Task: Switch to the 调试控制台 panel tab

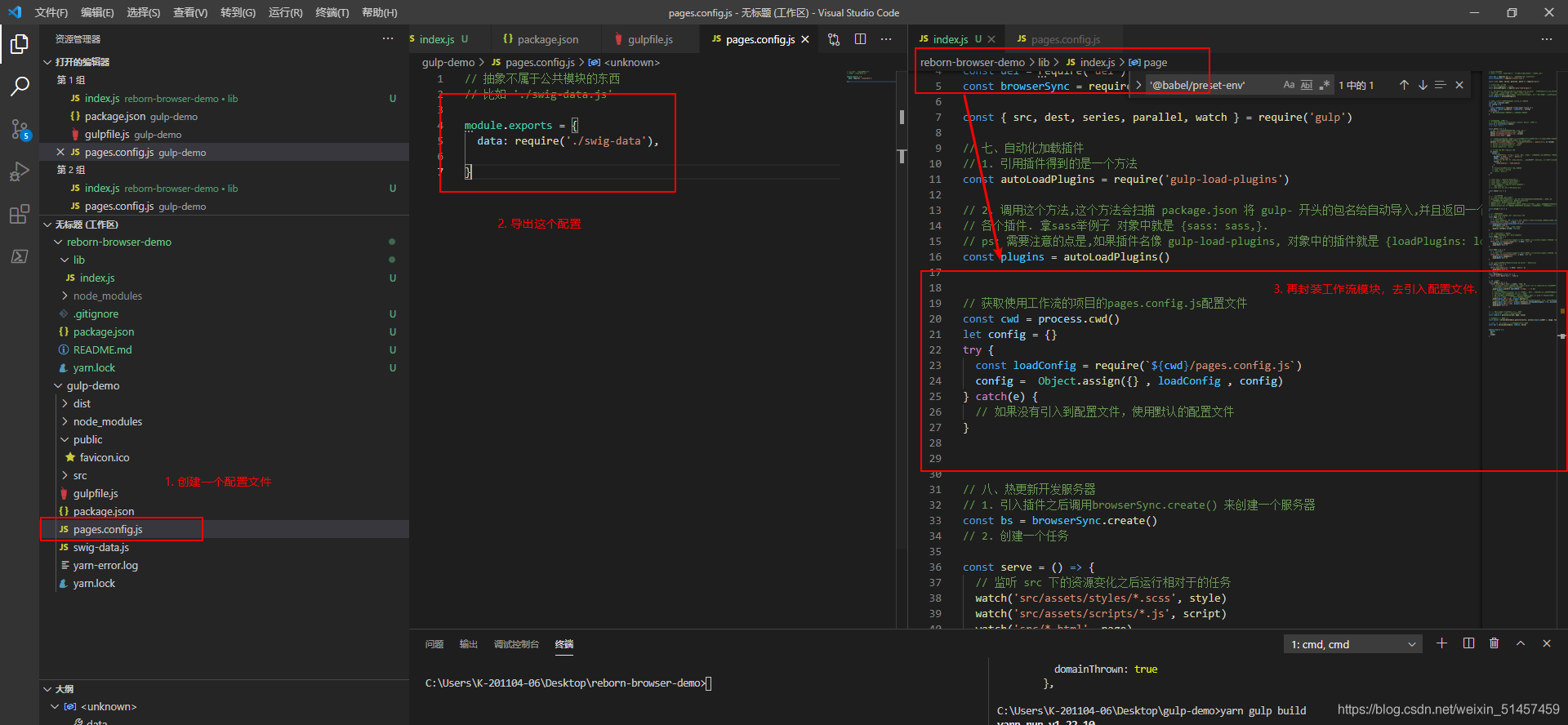Action: [x=516, y=644]
